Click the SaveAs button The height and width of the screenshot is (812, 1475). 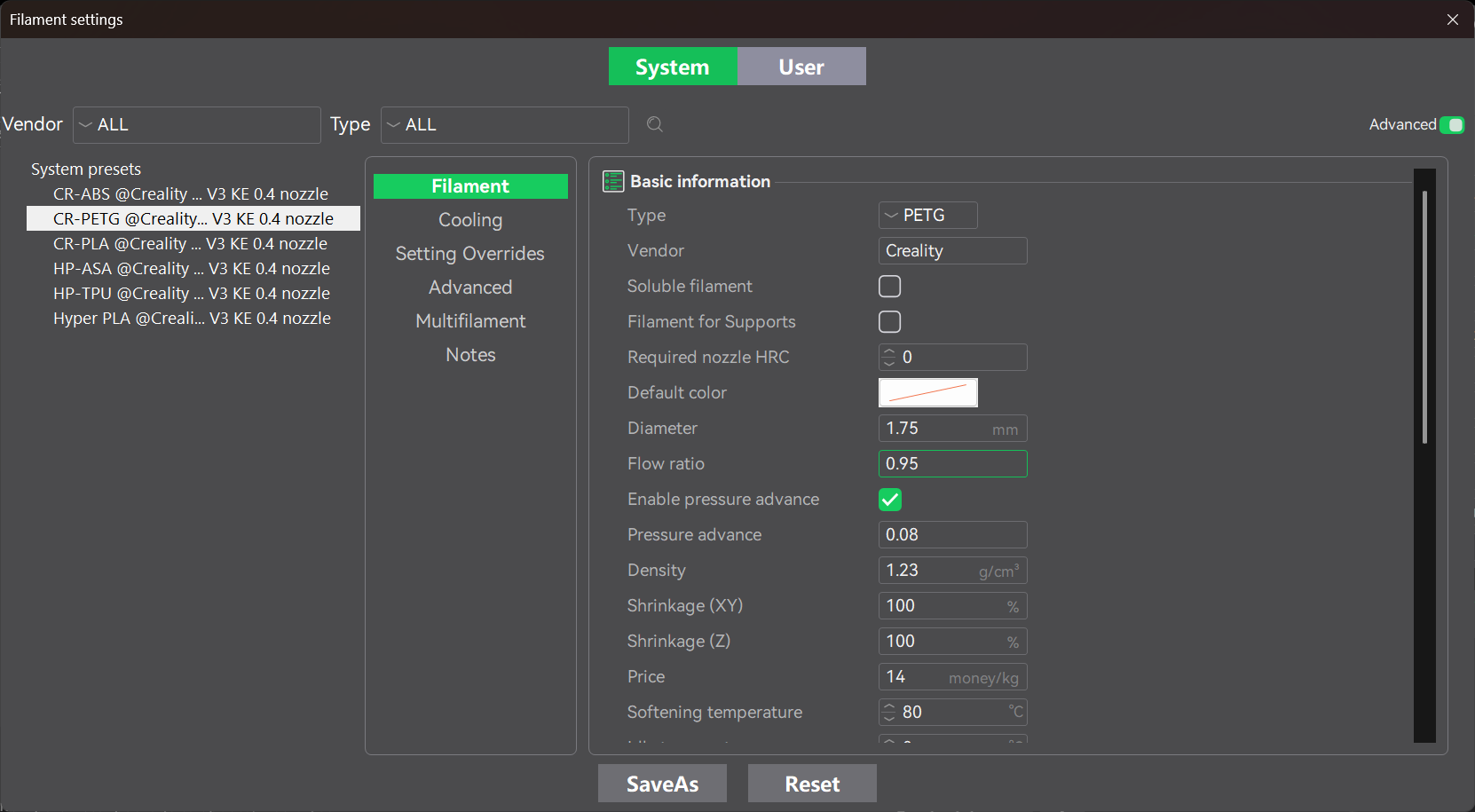662,784
